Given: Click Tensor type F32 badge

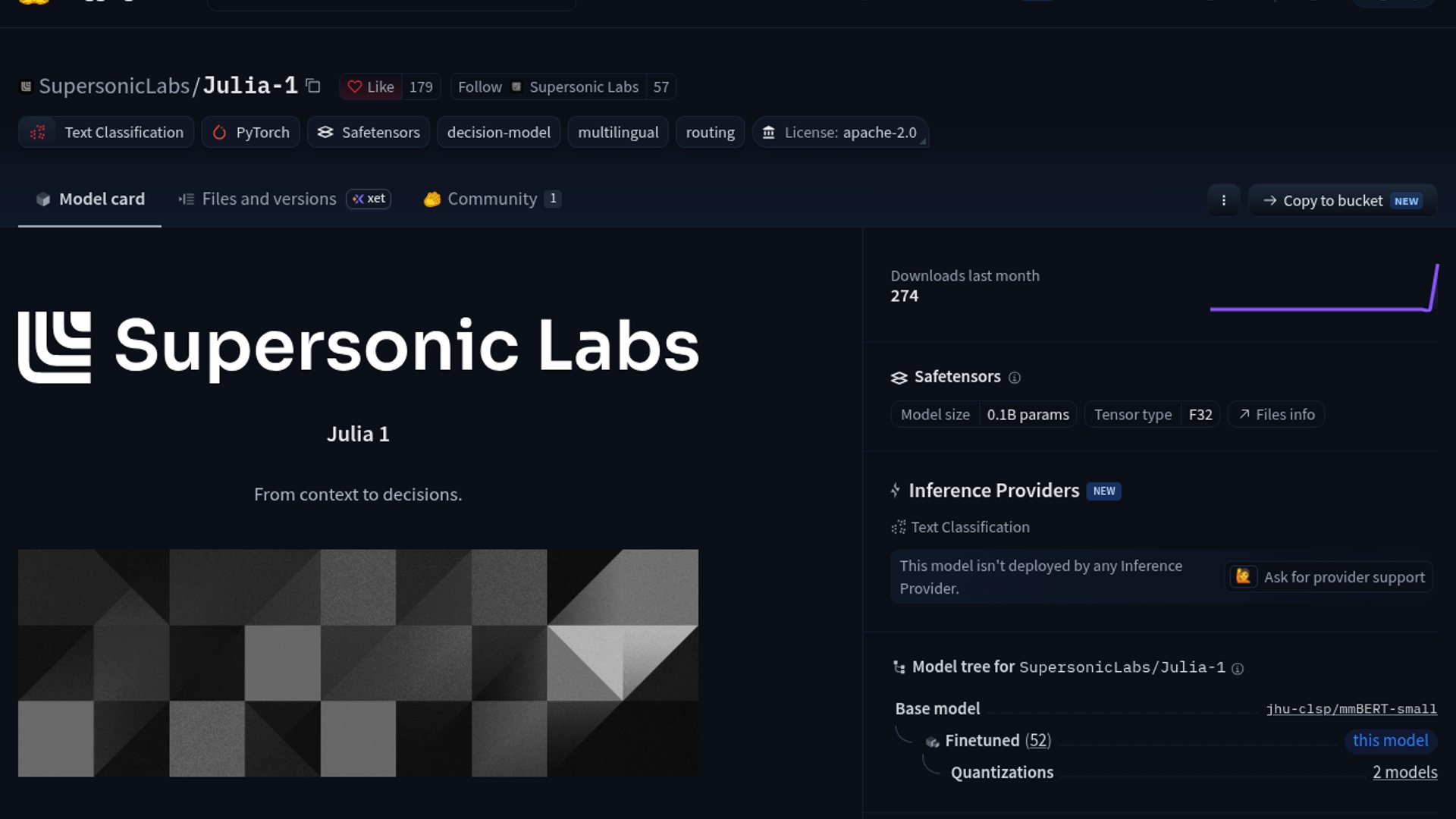Looking at the screenshot, I should coord(1152,414).
